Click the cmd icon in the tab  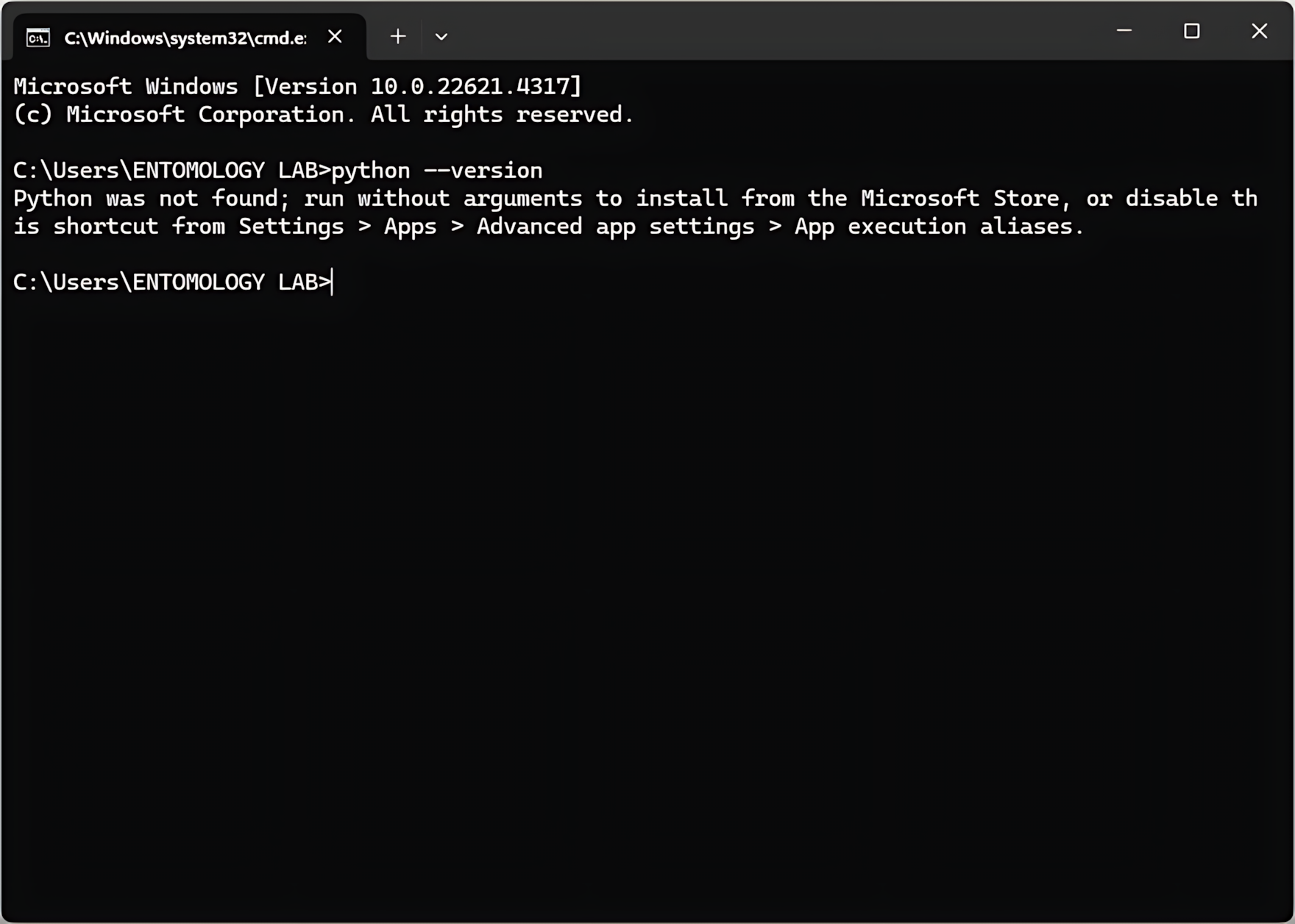(38, 38)
